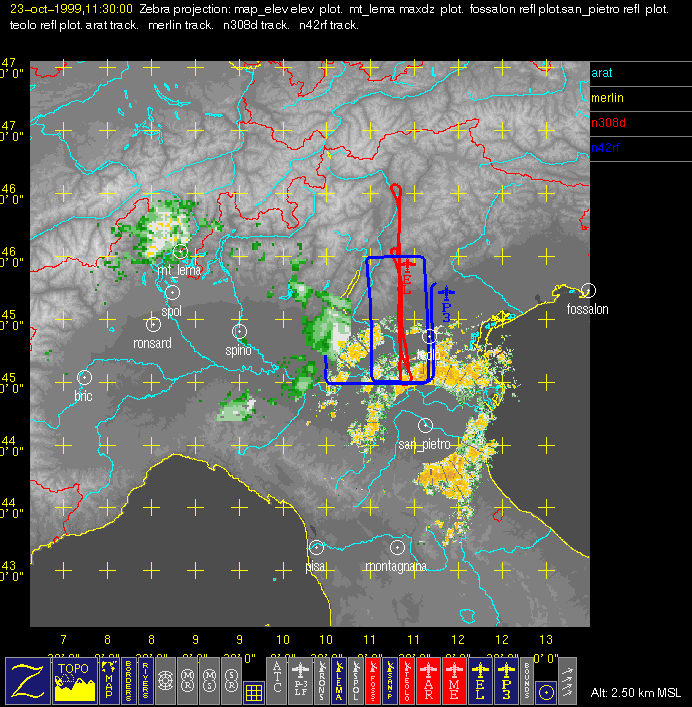
Task: Select the S/R radar composite icon
Action: (x=231, y=681)
